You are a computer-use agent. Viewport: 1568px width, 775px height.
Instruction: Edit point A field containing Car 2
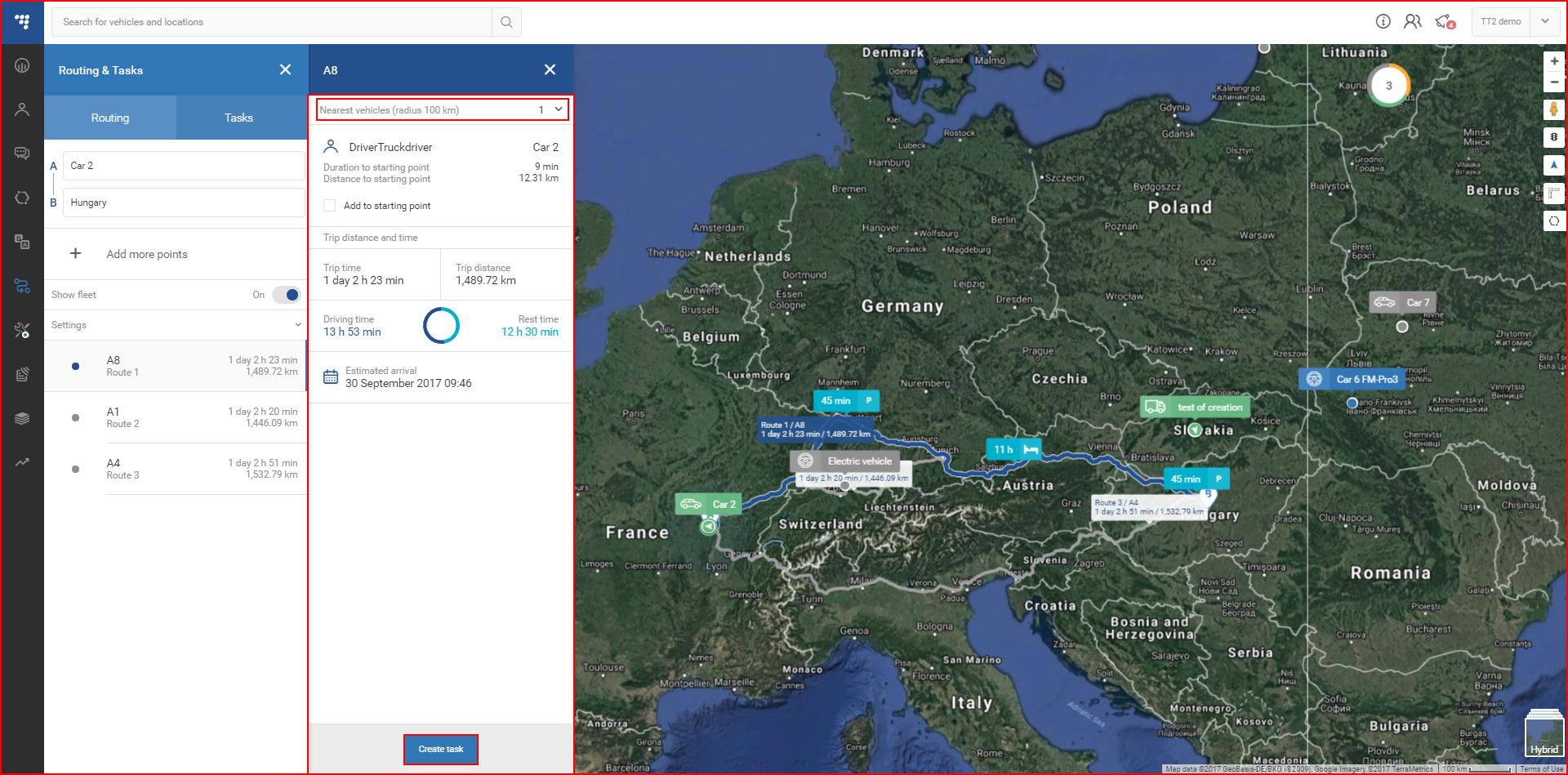click(x=184, y=166)
